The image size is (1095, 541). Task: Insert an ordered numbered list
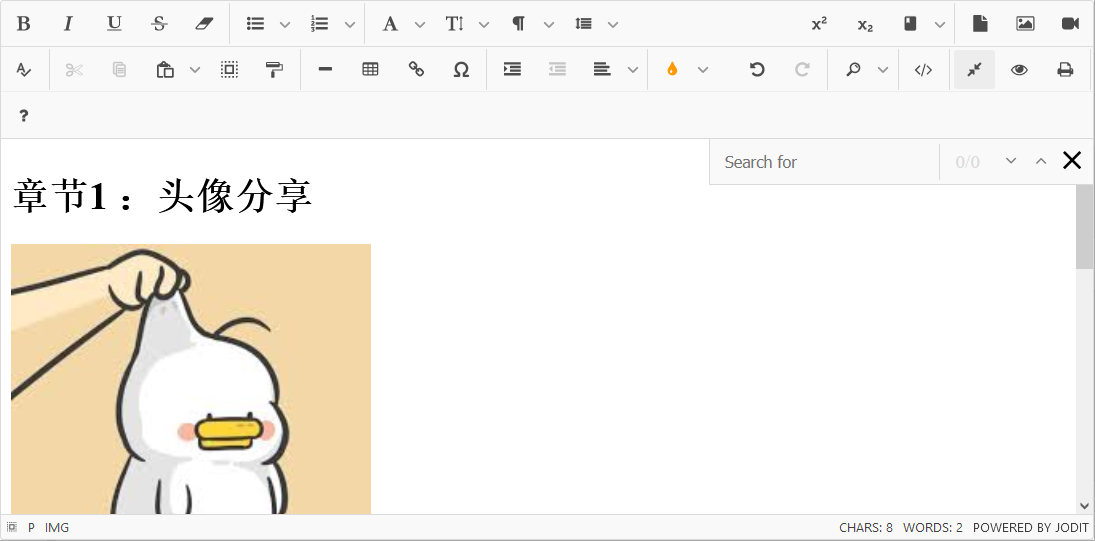(x=320, y=24)
